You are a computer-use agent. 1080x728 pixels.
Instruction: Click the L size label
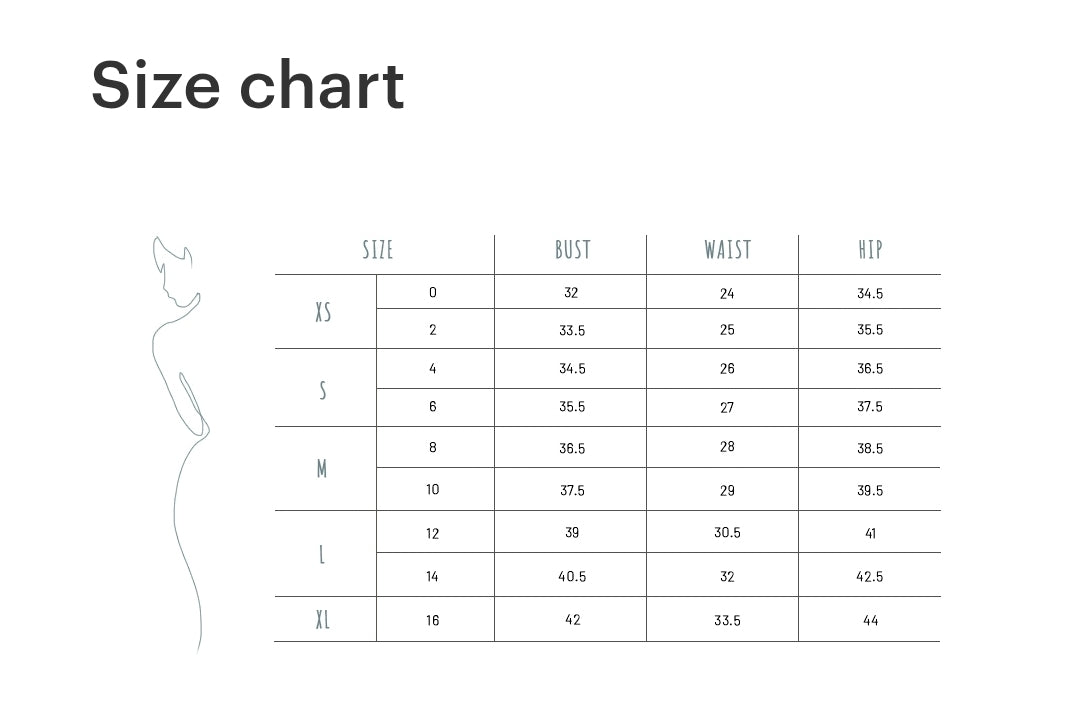click(x=322, y=554)
